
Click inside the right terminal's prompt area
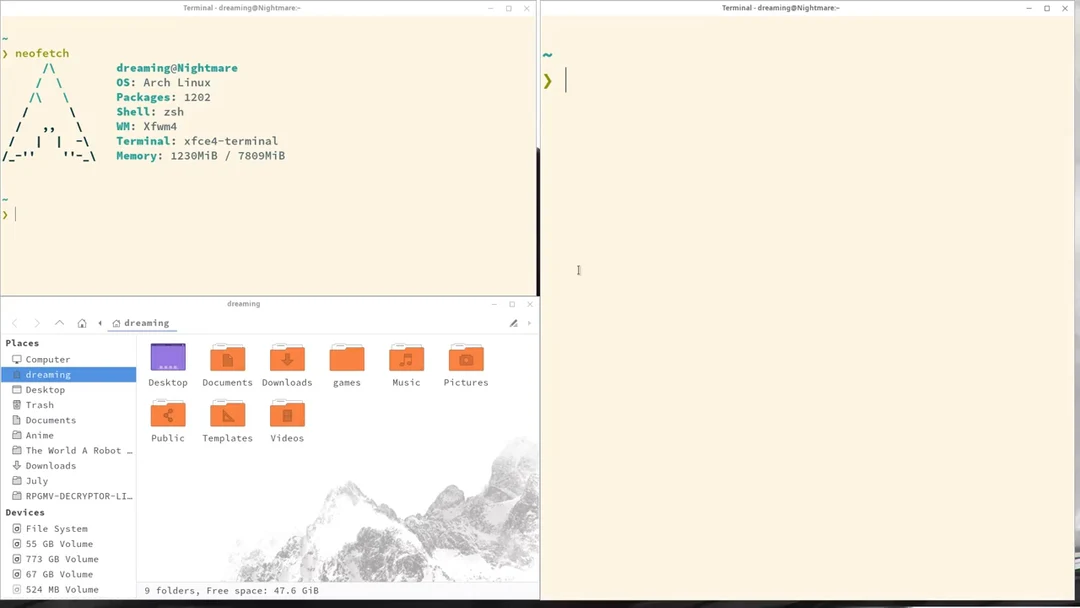click(x=700, y=80)
